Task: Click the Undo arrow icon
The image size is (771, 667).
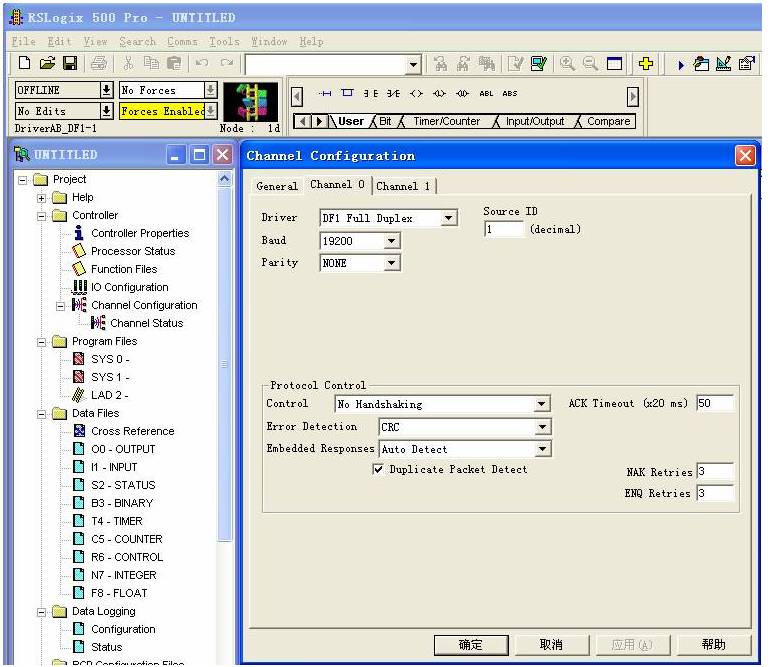Action: (x=202, y=63)
